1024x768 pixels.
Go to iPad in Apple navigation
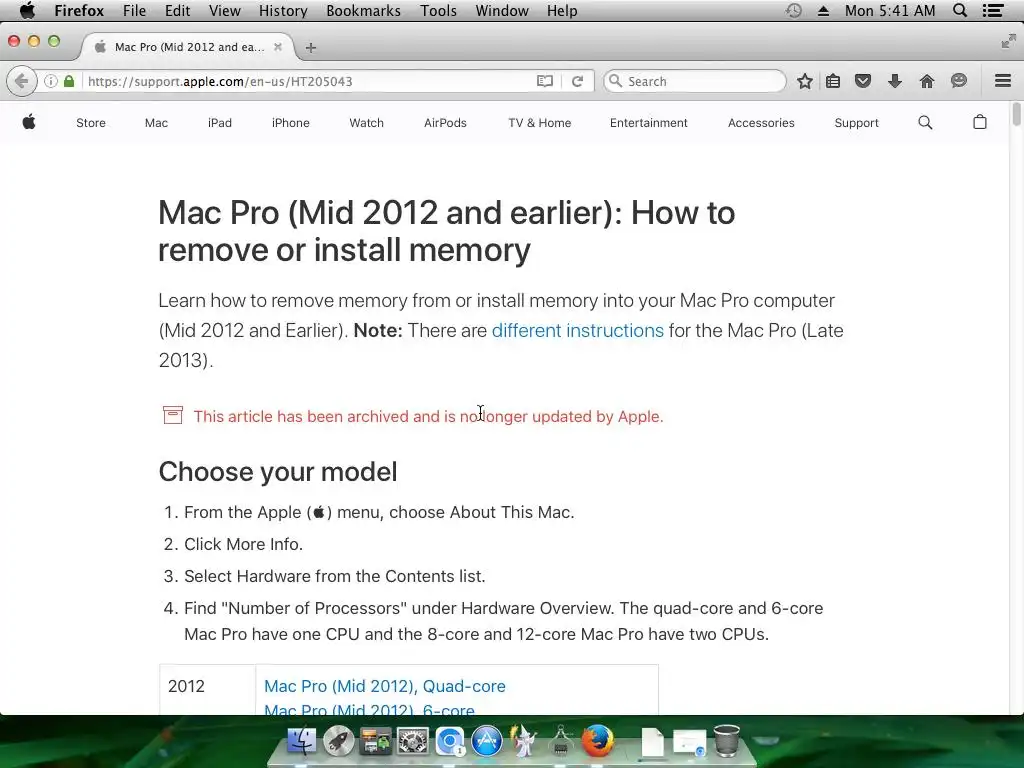[x=219, y=123]
